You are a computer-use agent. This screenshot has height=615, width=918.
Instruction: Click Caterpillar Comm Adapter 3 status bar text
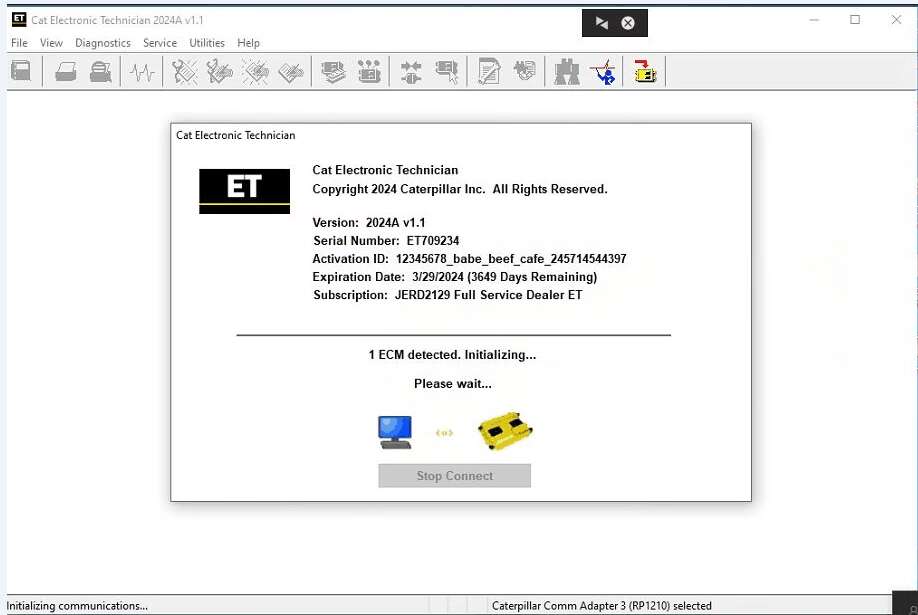click(x=601, y=605)
